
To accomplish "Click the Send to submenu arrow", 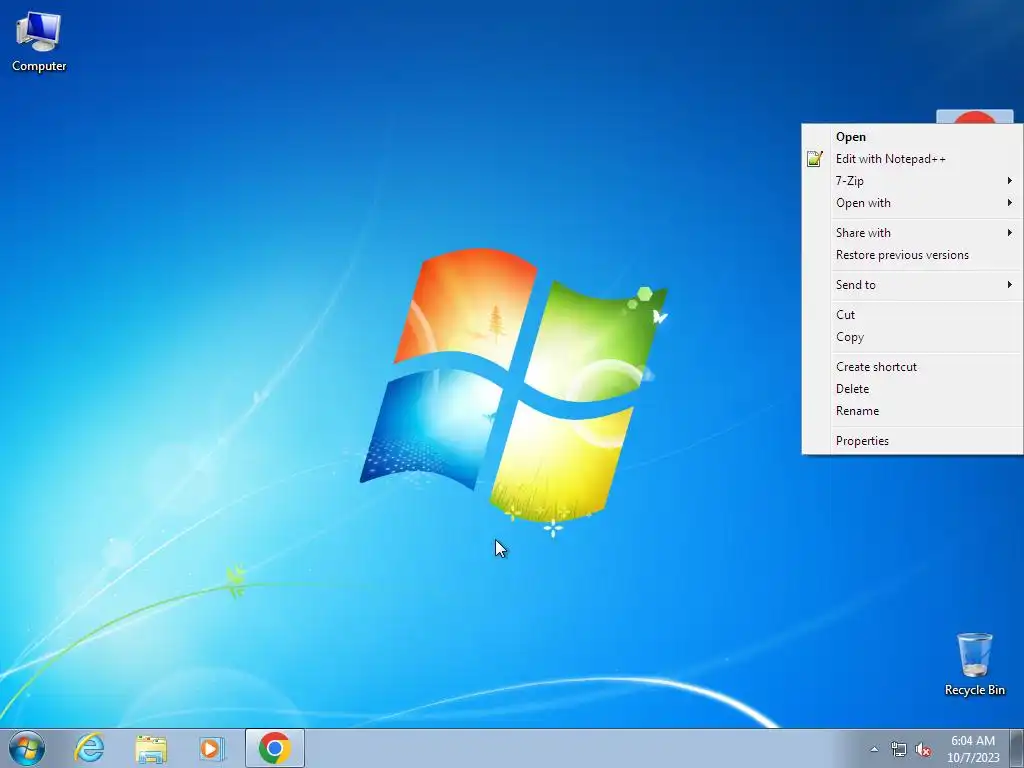I will click(x=1010, y=285).
